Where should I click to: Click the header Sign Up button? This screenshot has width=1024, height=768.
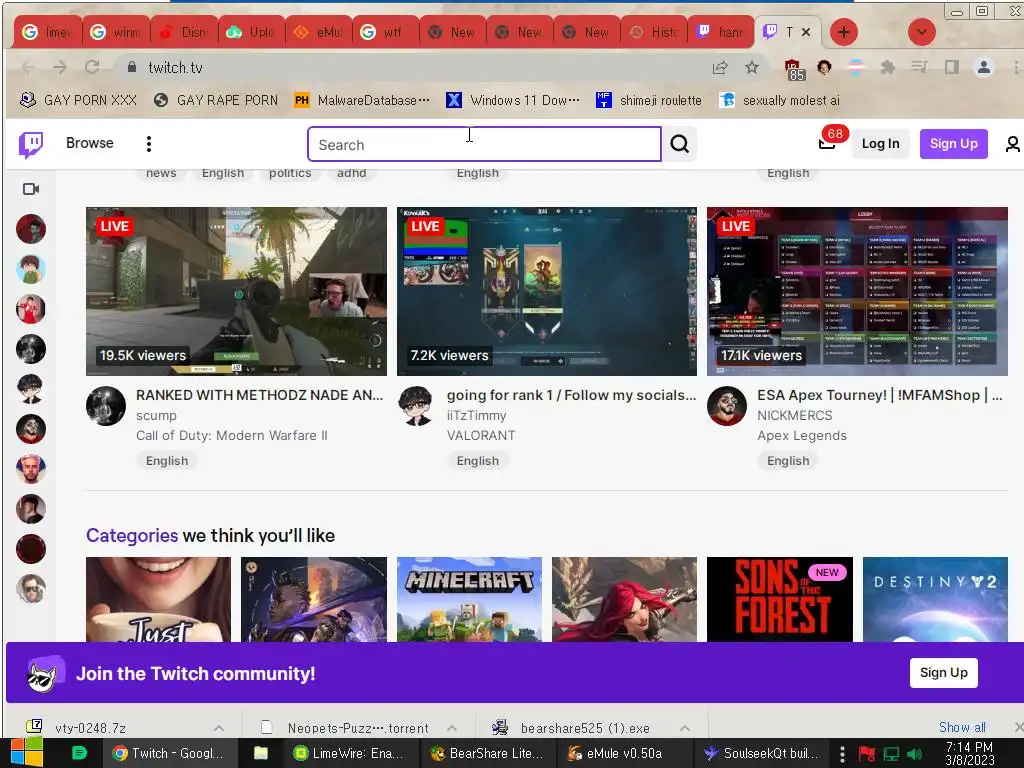953,144
